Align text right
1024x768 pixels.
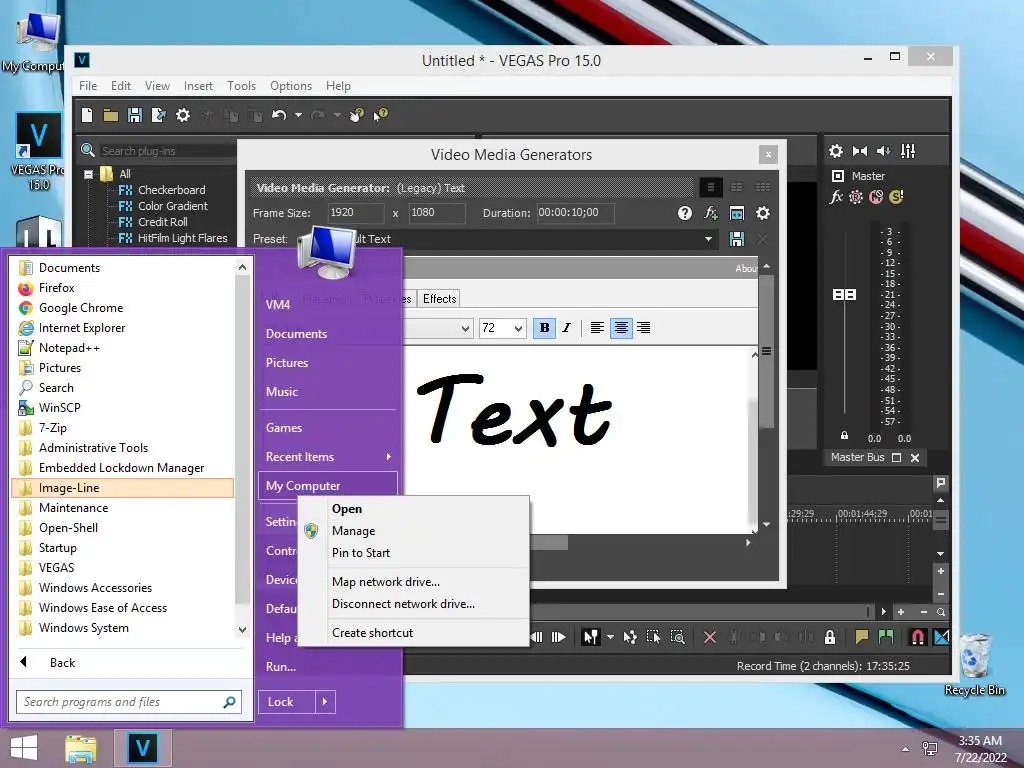pyautogui.click(x=643, y=328)
